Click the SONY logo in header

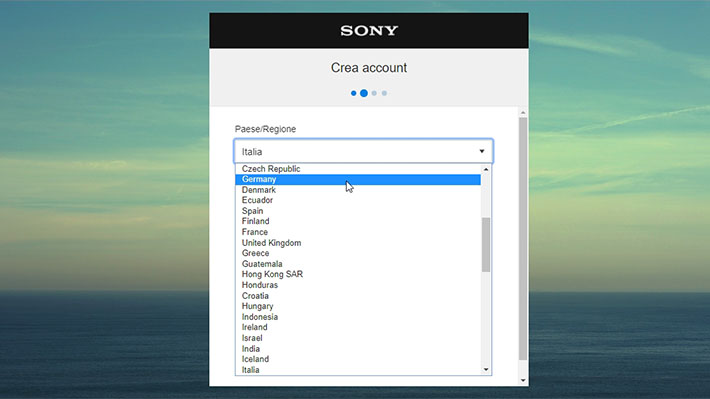coord(369,30)
